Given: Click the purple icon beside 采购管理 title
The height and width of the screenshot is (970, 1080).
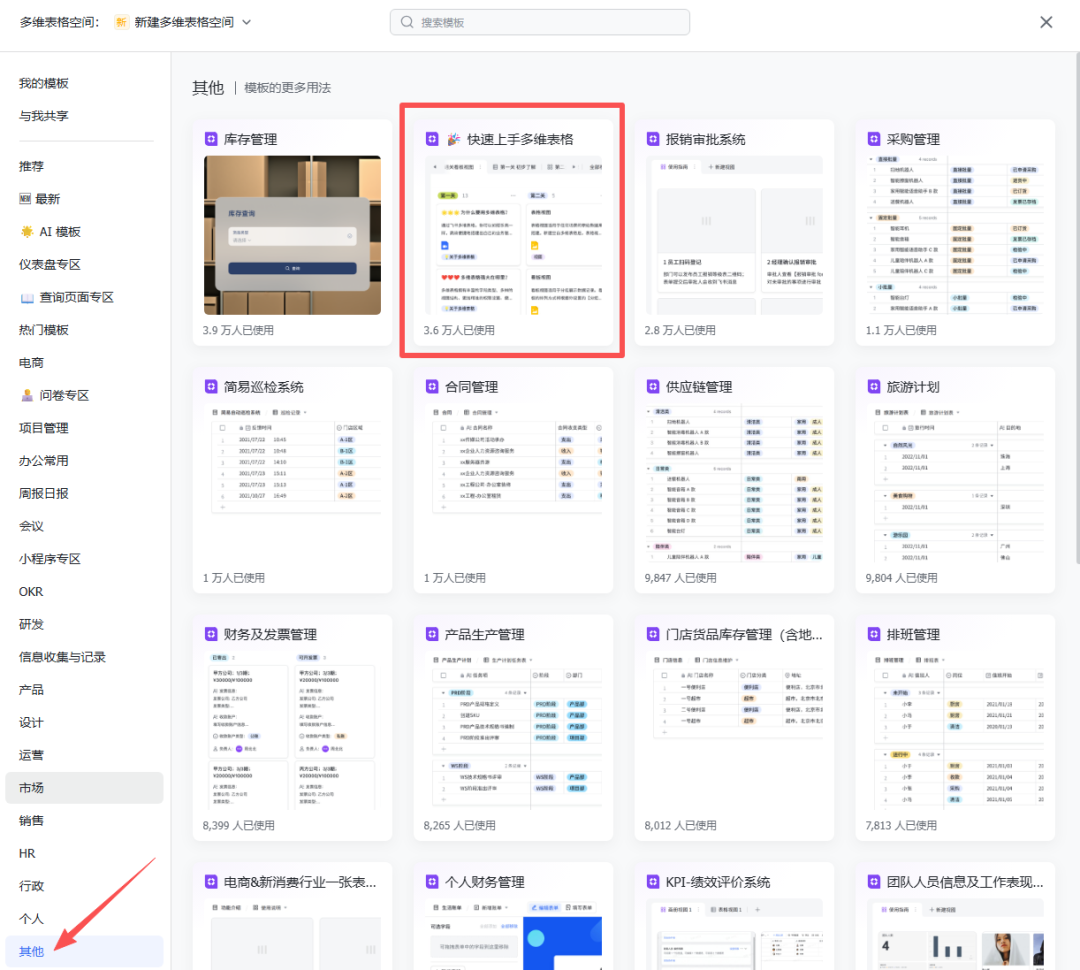Looking at the screenshot, I should tap(874, 139).
